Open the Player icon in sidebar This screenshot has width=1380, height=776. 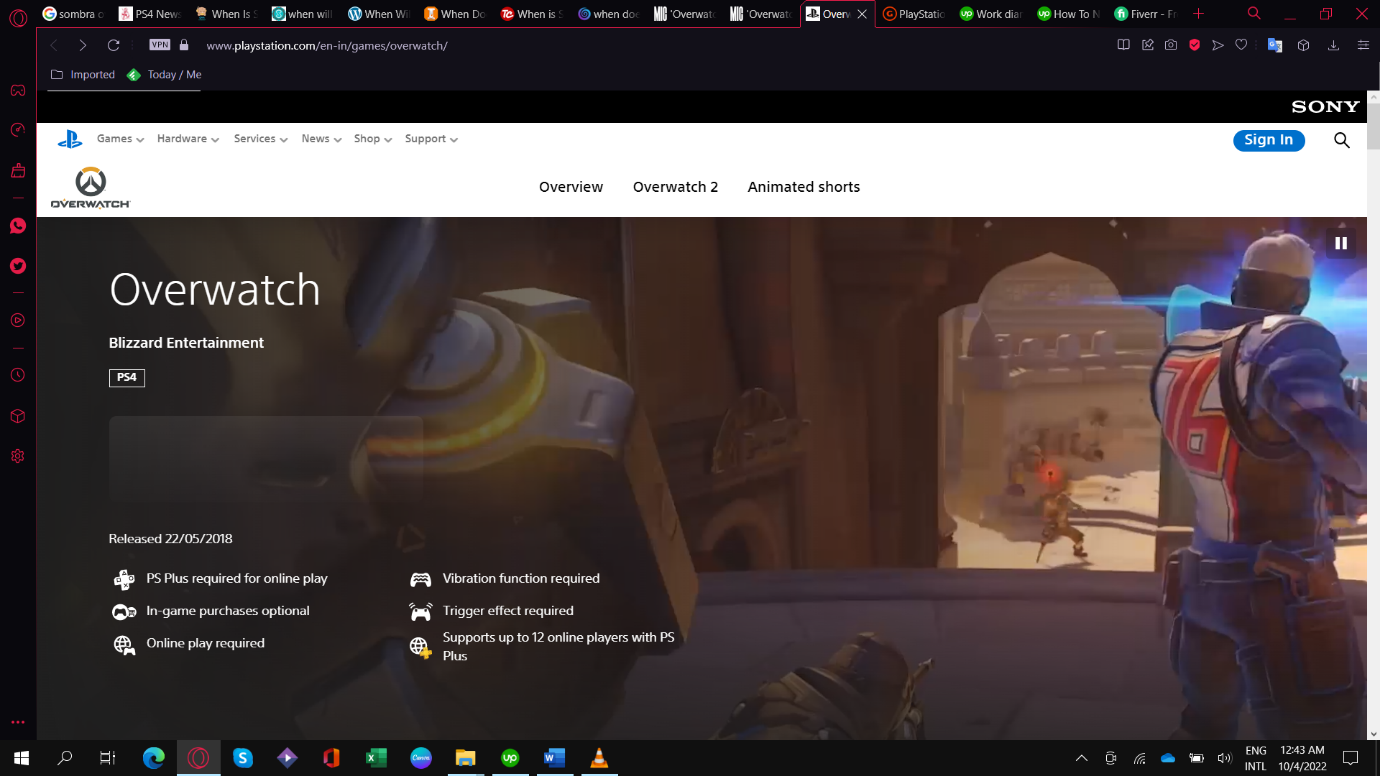pos(18,321)
